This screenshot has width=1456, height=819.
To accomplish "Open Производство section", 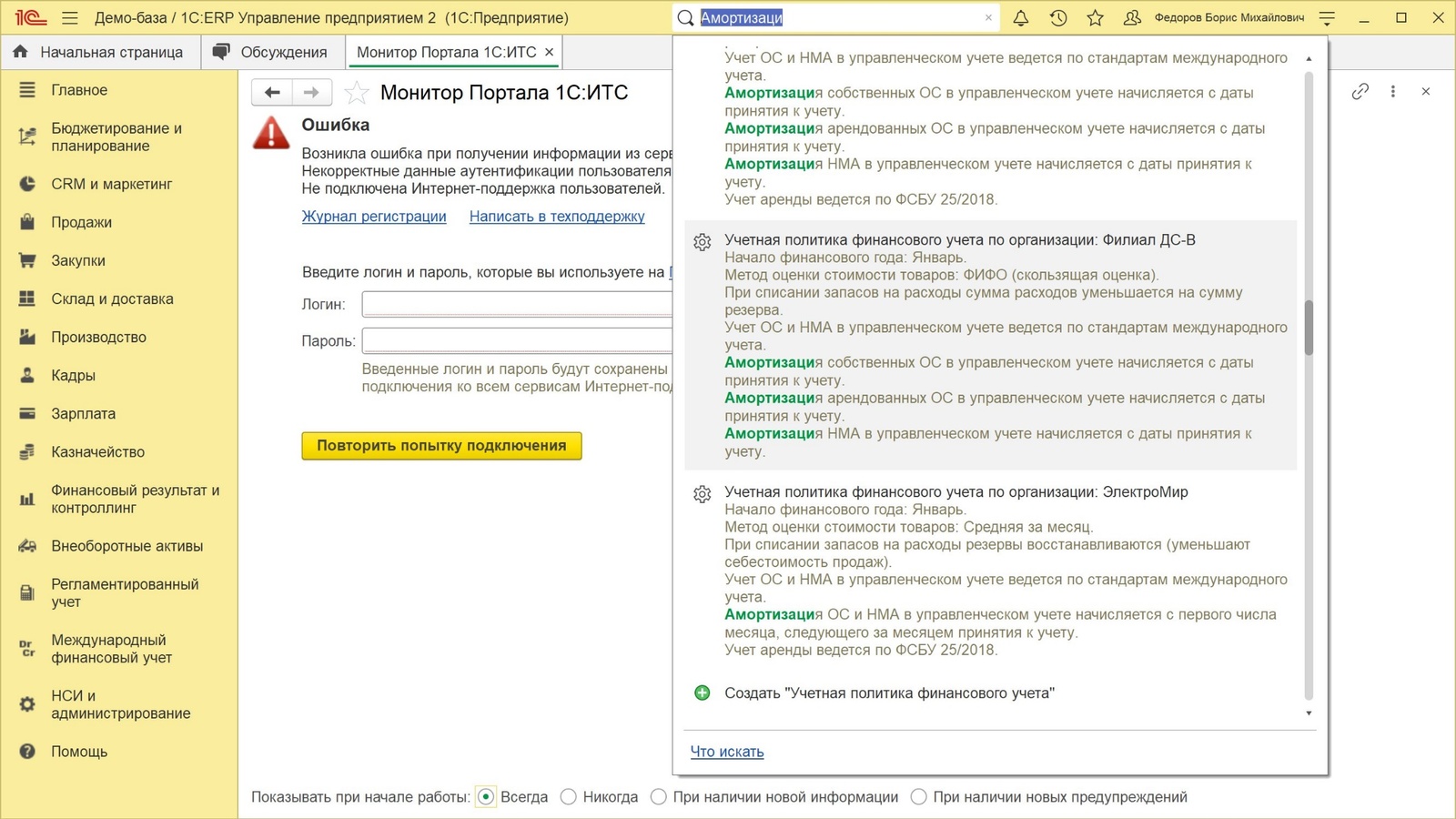I will coord(119,337).
